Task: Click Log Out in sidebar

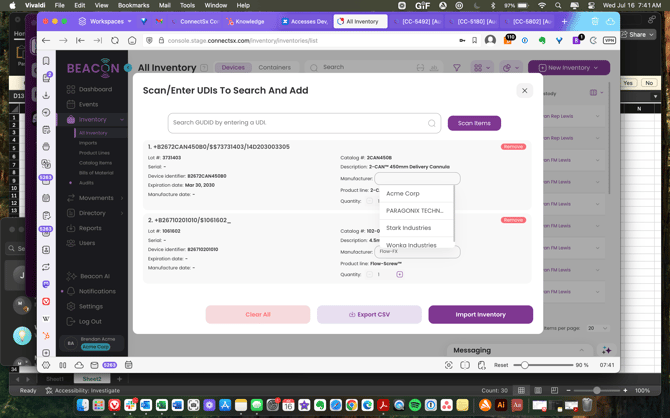Action: tap(90, 321)
